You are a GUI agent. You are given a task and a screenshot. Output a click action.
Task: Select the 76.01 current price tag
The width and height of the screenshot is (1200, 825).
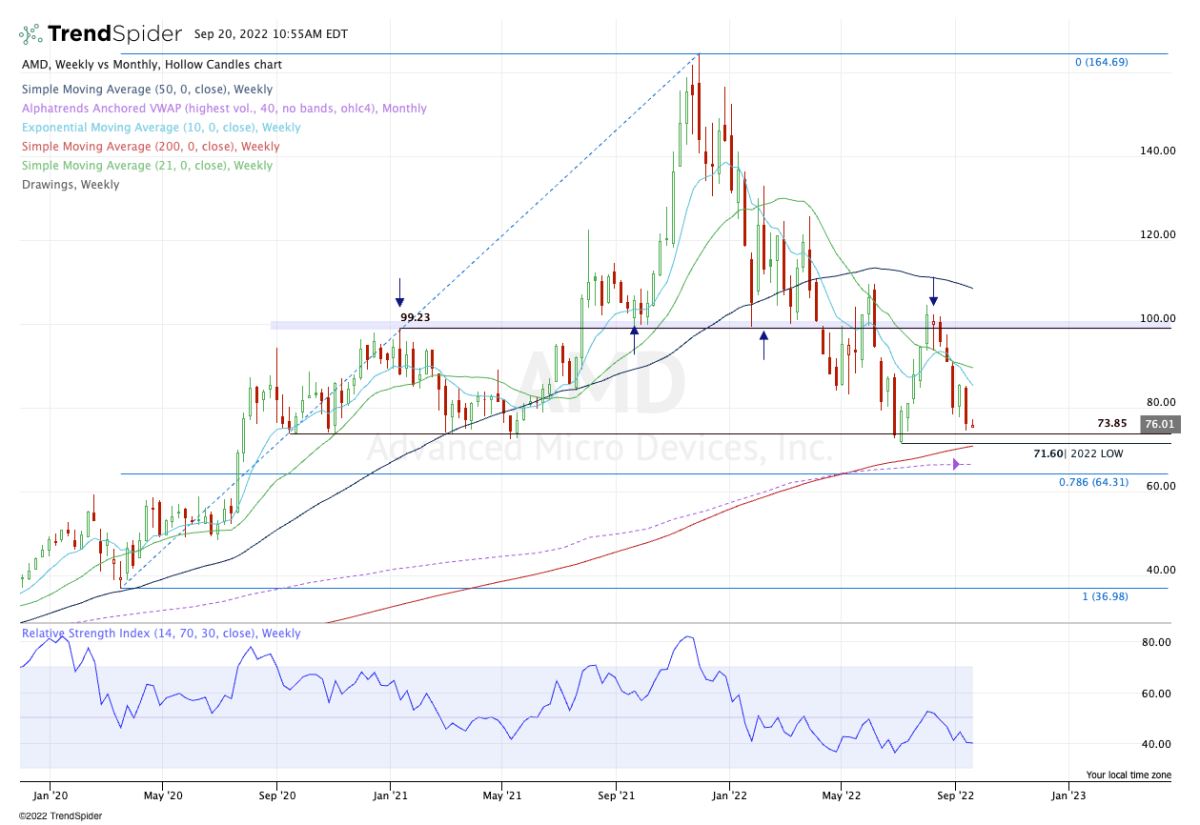point(1161,425)
